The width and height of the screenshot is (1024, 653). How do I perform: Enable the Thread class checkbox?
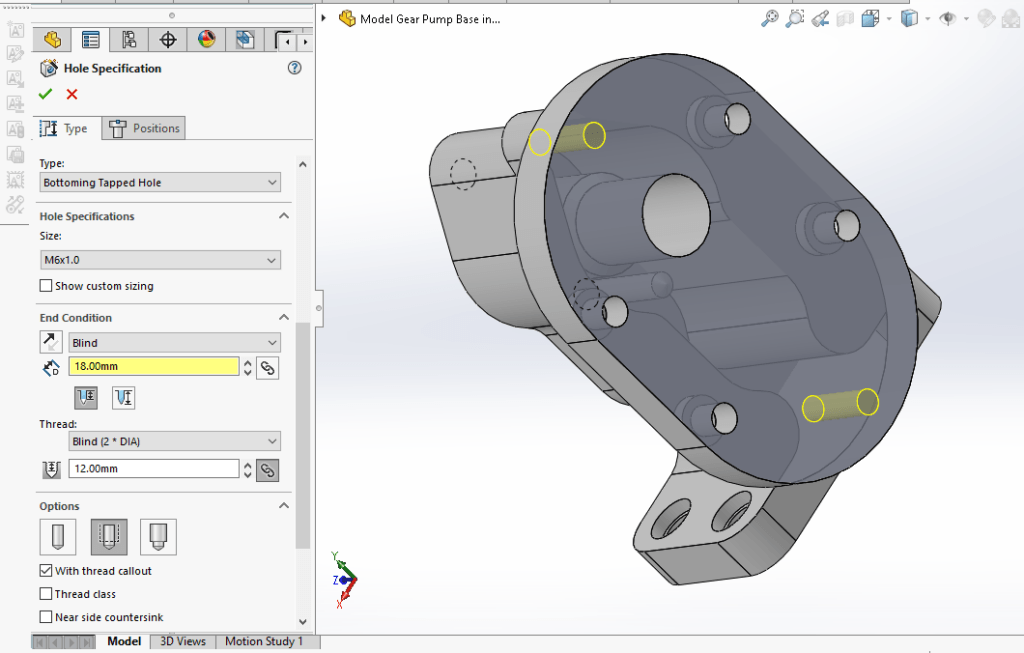click(46, 593)
